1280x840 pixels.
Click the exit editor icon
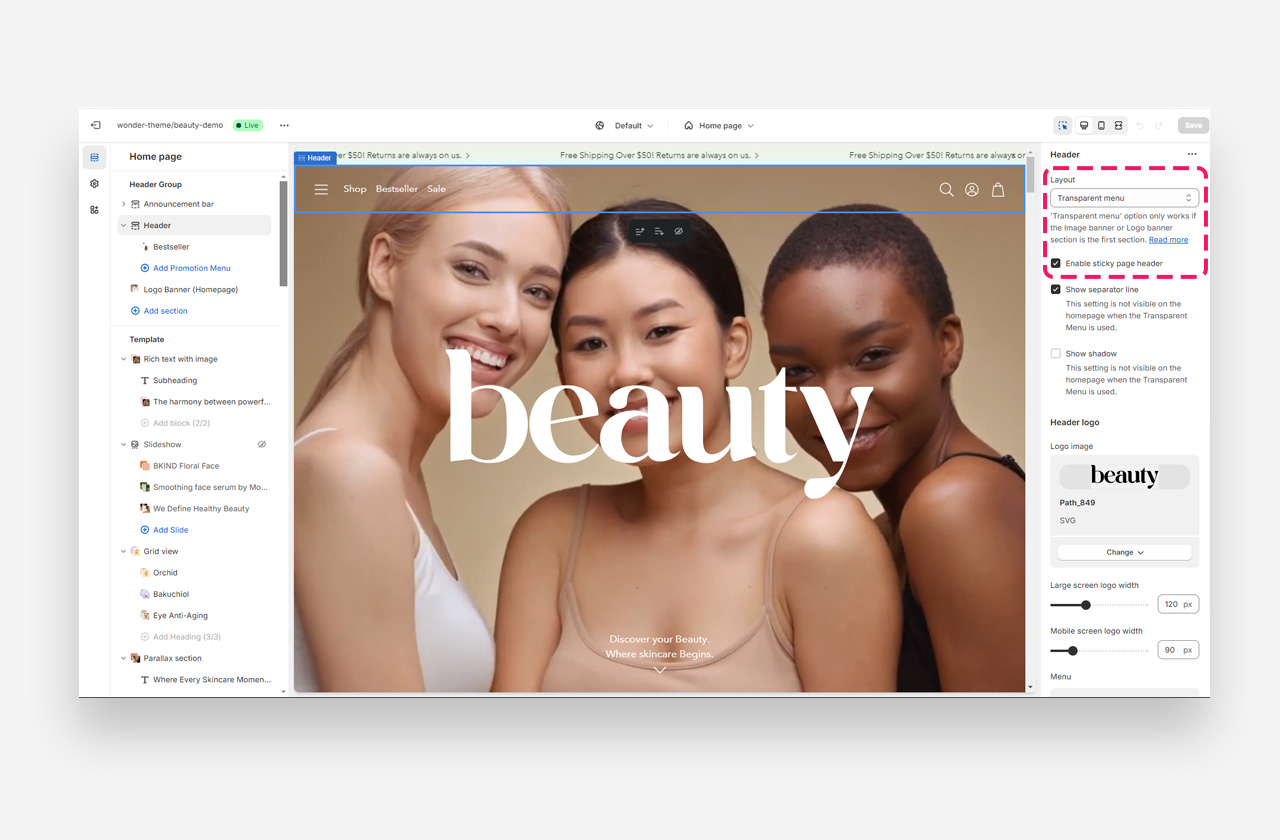click(95, 125)
